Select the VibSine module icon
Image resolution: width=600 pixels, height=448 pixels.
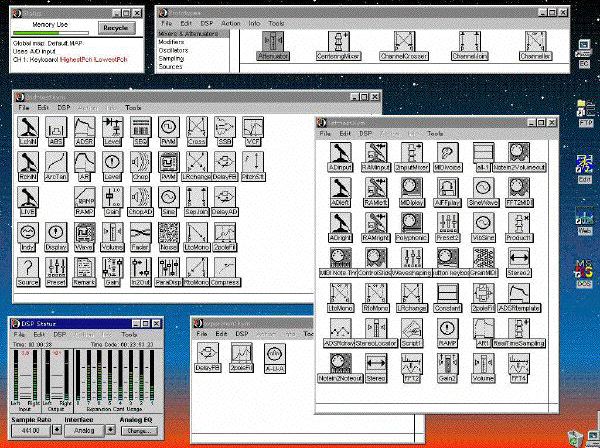tap(483, 228)
